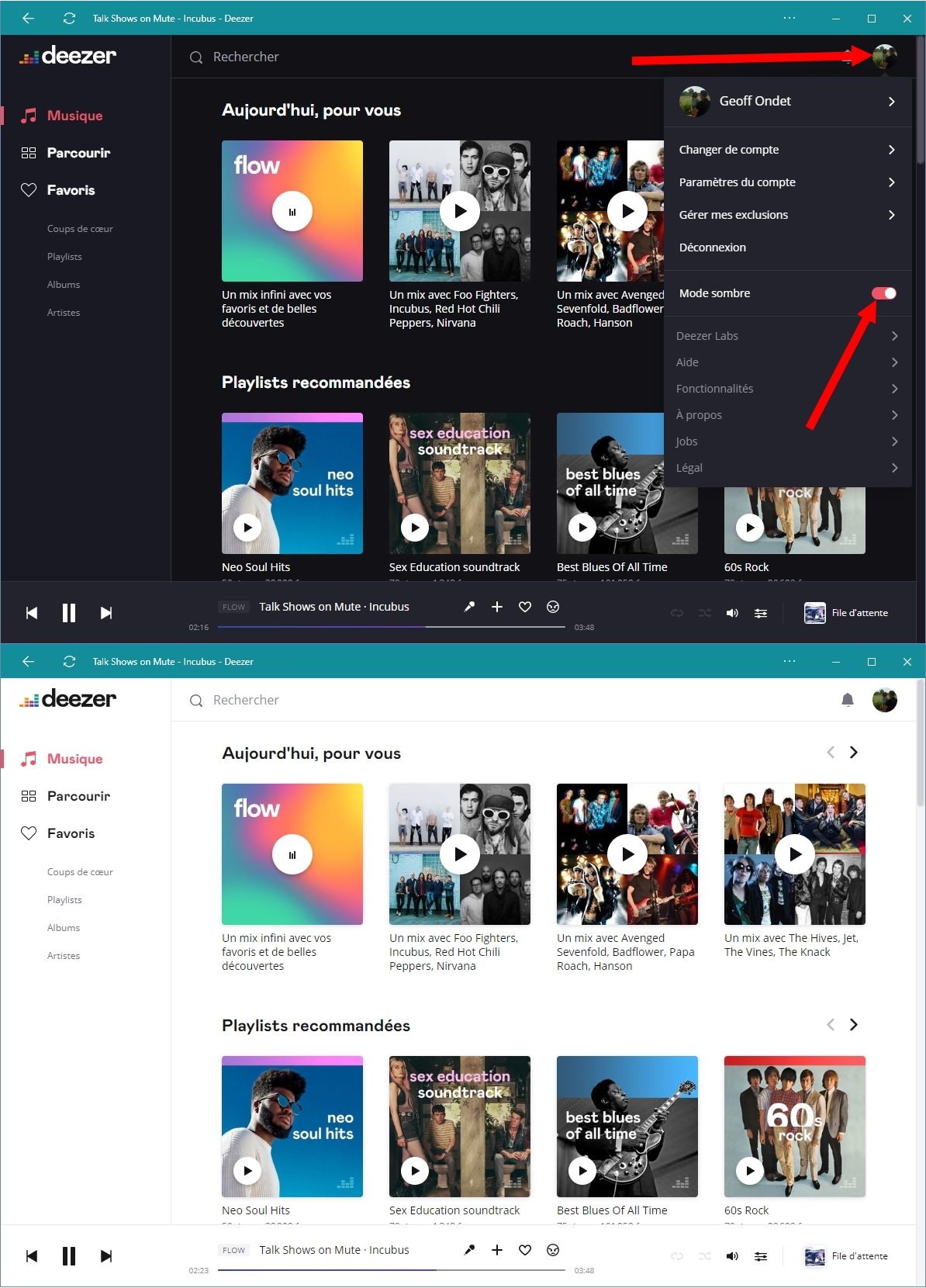The image size is (926, 1288).
Task: Enable repeat in the light window player
Action: pos(677,1256)
